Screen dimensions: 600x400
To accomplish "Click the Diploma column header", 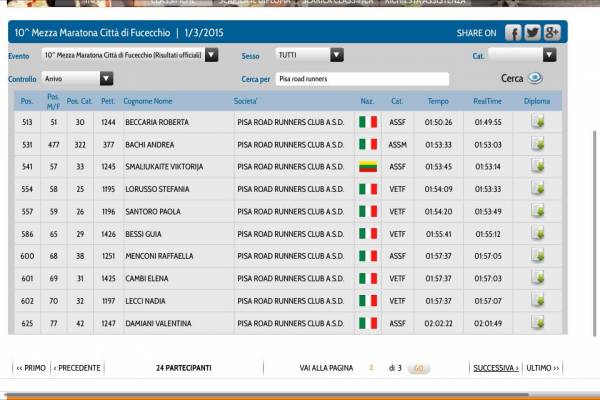I will 537,101.
